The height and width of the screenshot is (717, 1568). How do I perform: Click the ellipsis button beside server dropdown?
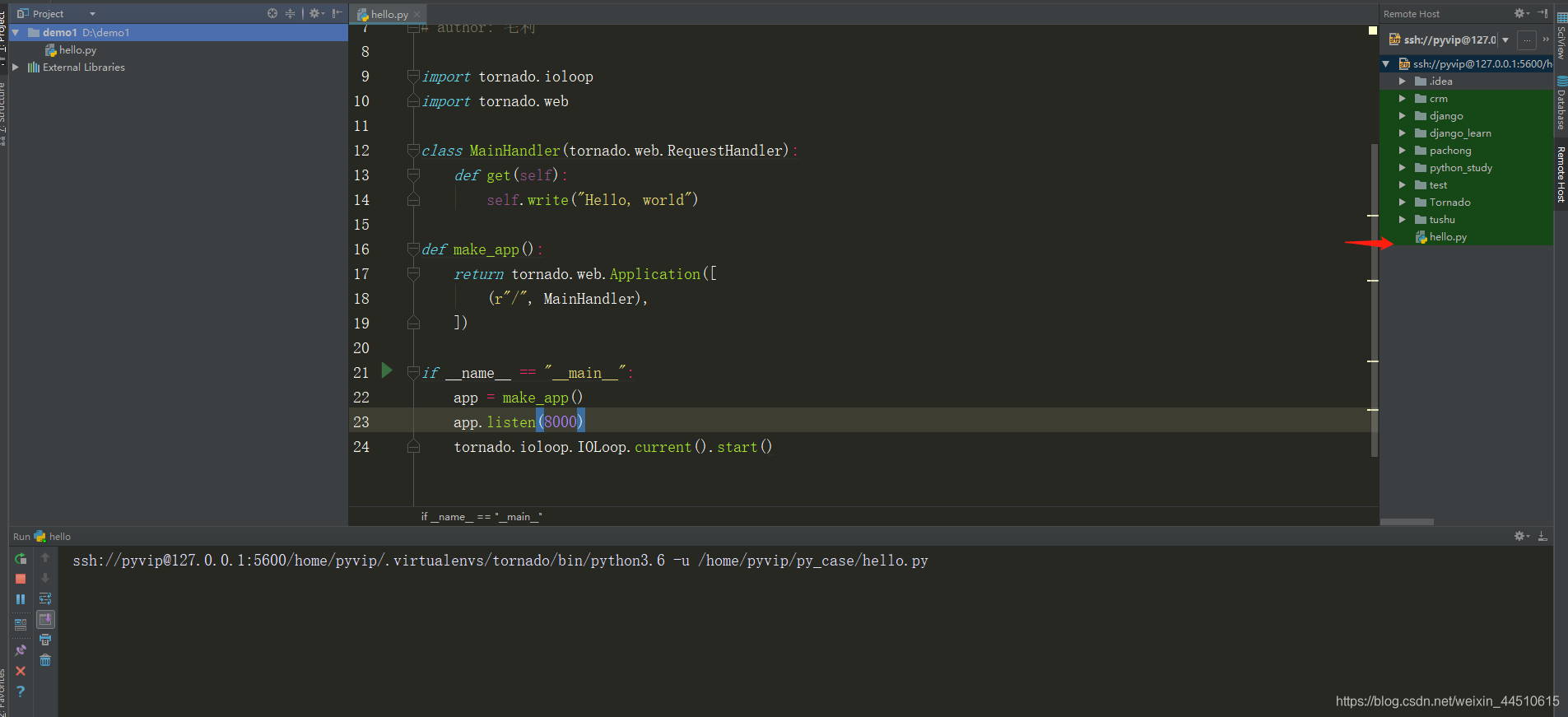1527,40
